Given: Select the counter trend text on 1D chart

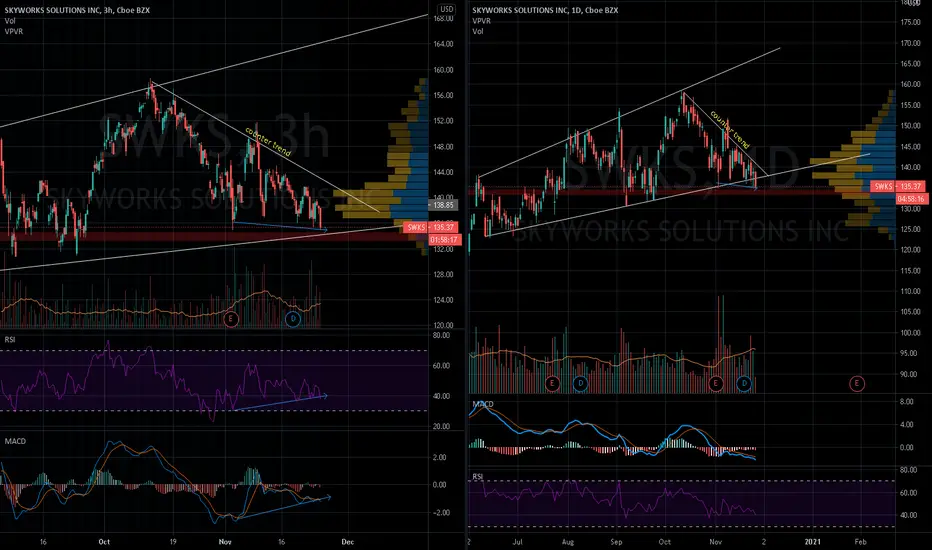Looking at the screenshot, I should point(730,130).
